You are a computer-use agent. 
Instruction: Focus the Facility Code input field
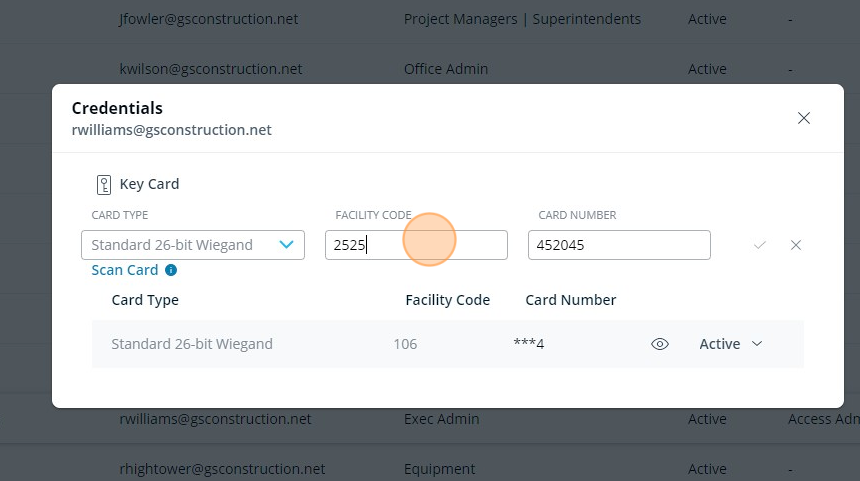pos(416,245)
